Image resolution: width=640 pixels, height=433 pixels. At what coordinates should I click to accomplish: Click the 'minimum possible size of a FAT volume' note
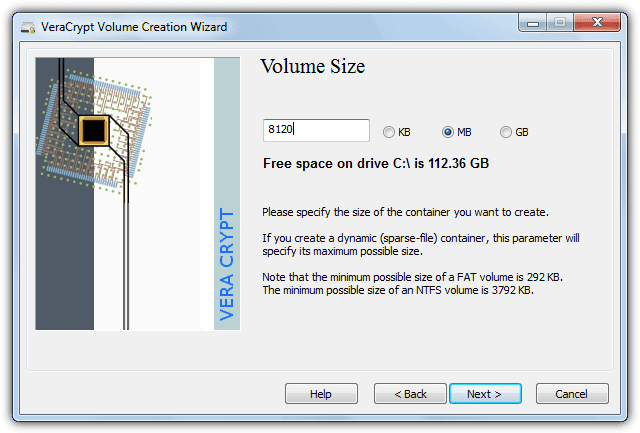click(x=412, y=277)
